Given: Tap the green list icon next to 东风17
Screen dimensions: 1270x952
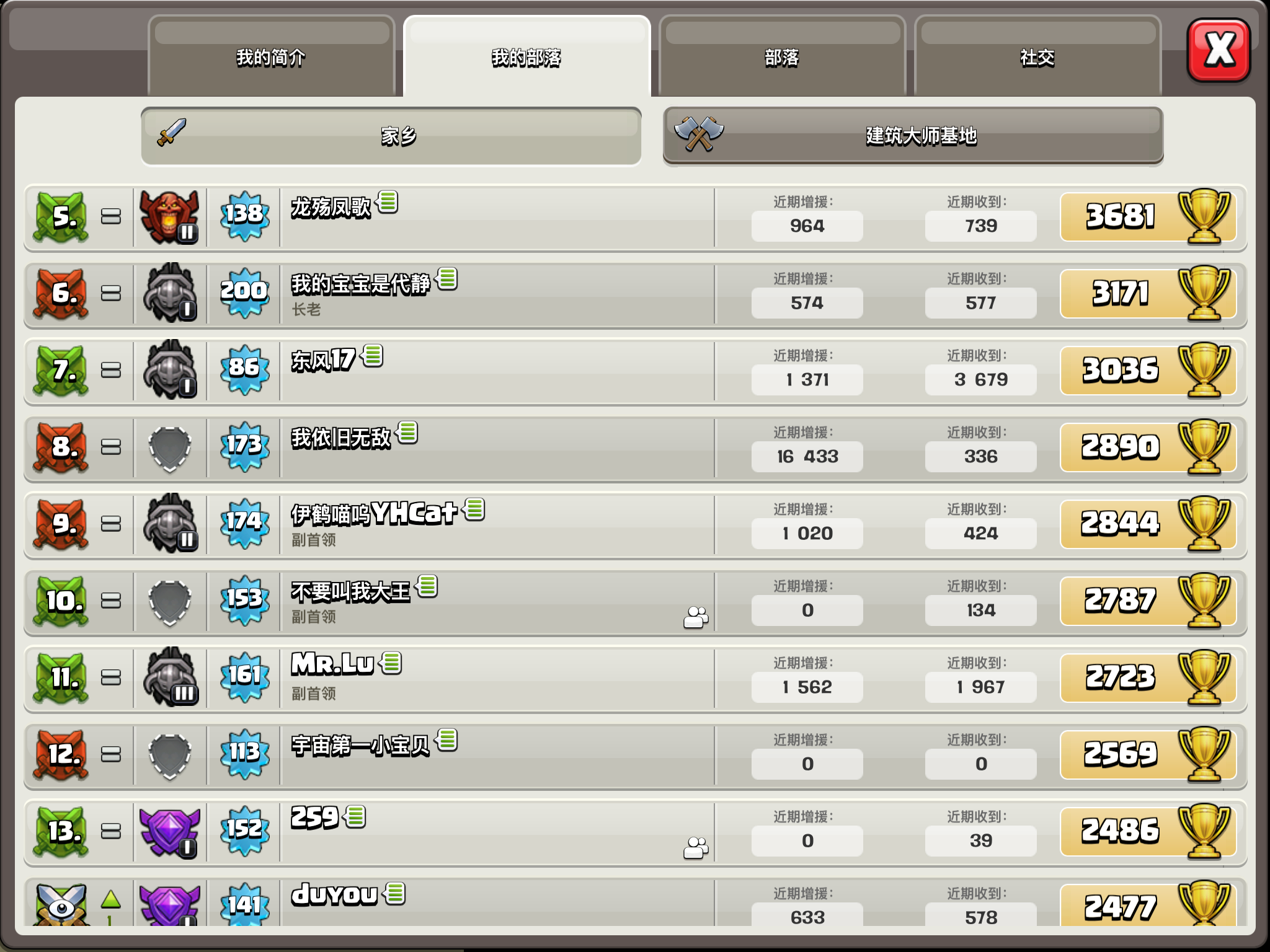Looking at the screenshot, I should tap(373, 356).
